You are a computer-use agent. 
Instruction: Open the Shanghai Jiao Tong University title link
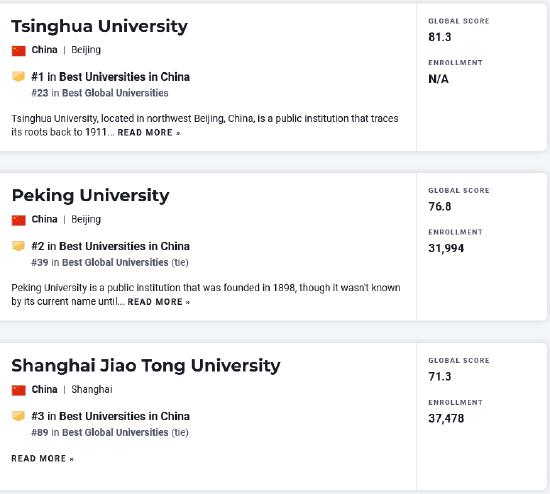coord(146,366)
